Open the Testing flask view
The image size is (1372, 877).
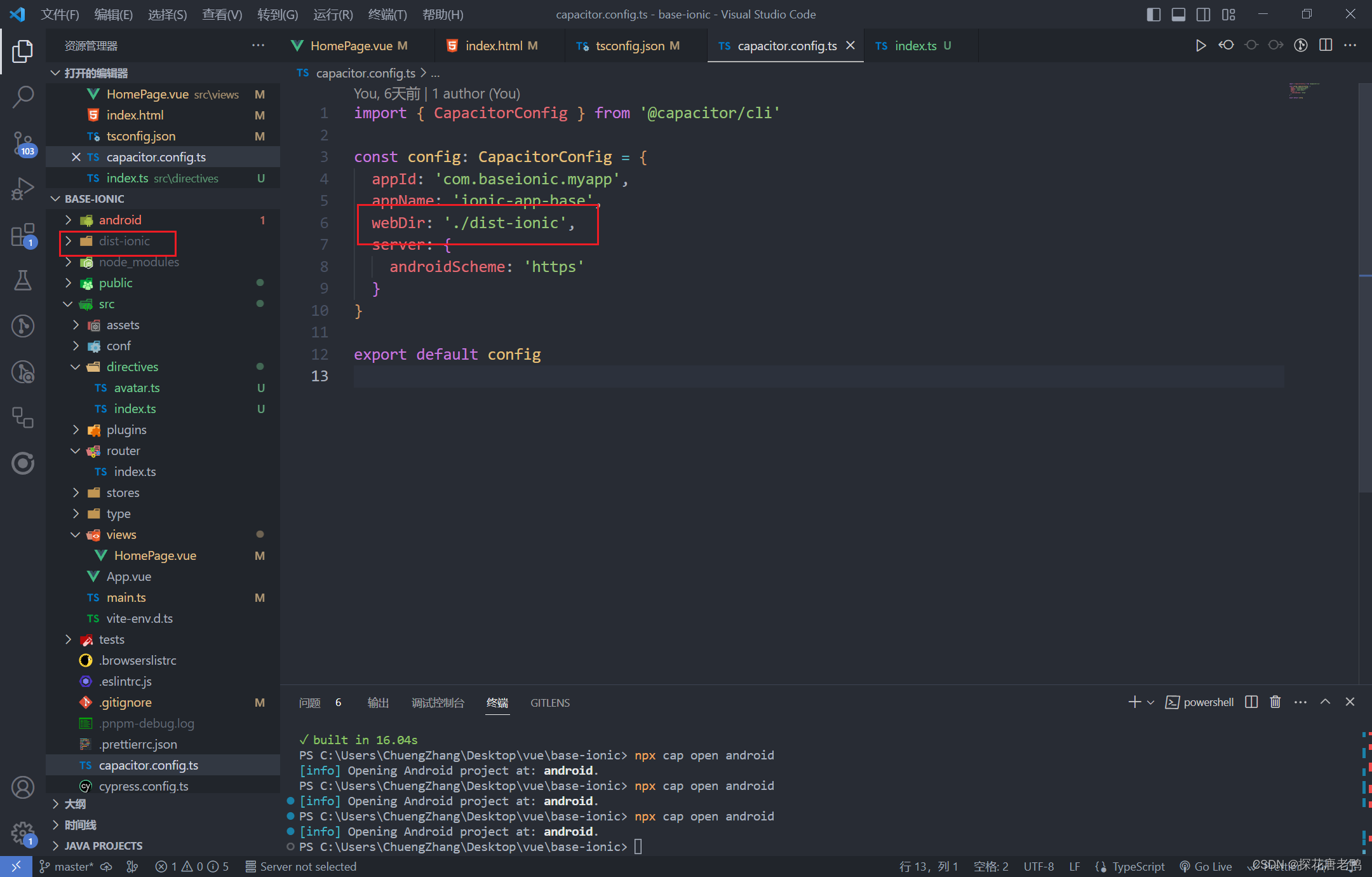point(23,280)
